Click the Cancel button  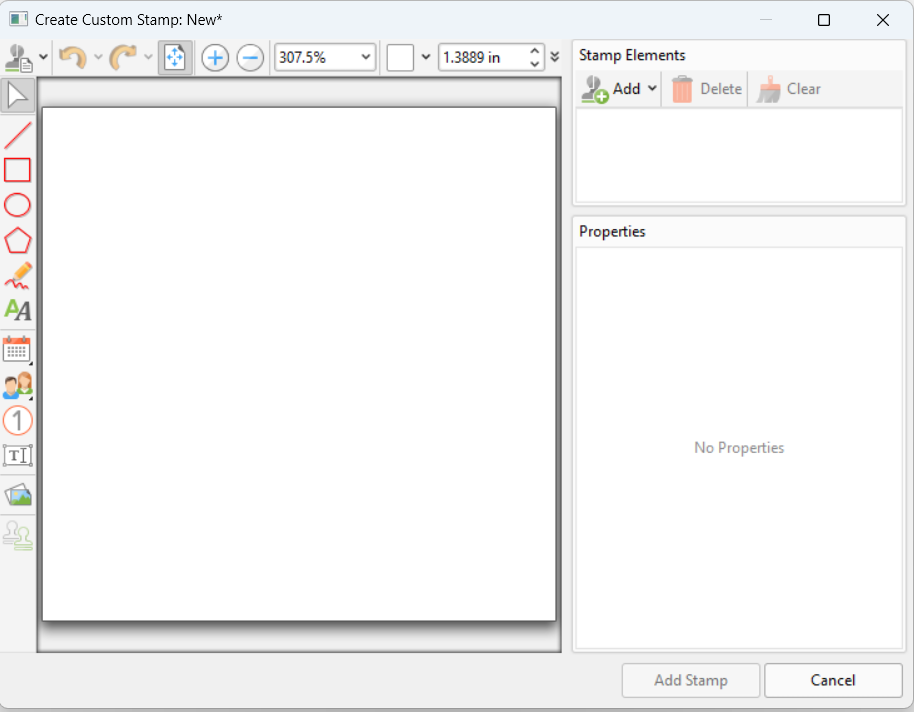[x=832, y=680]
